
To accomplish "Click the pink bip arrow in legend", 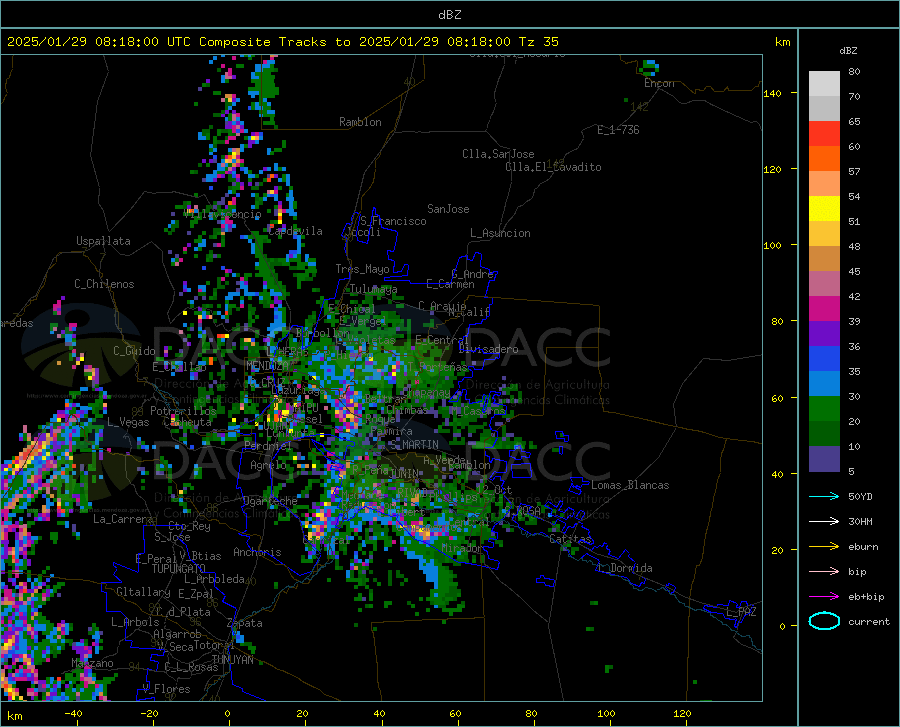I will (x=824, y=571).
